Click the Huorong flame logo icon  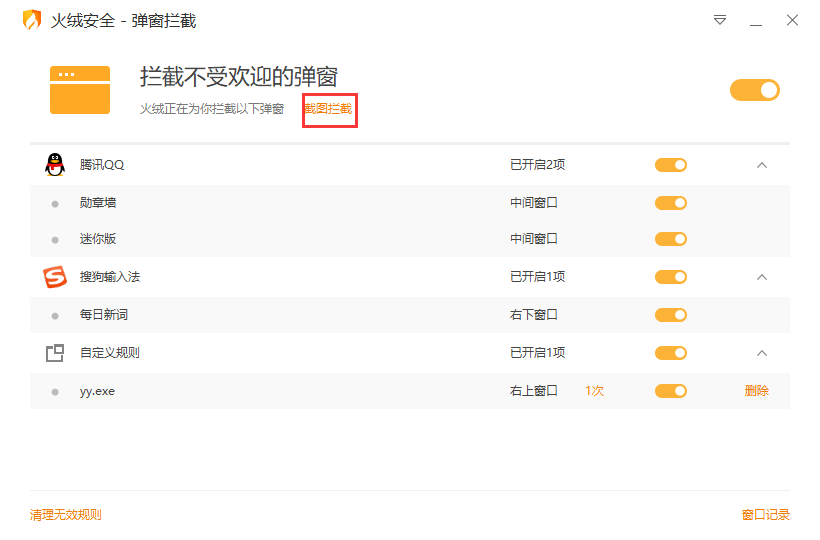32,20
